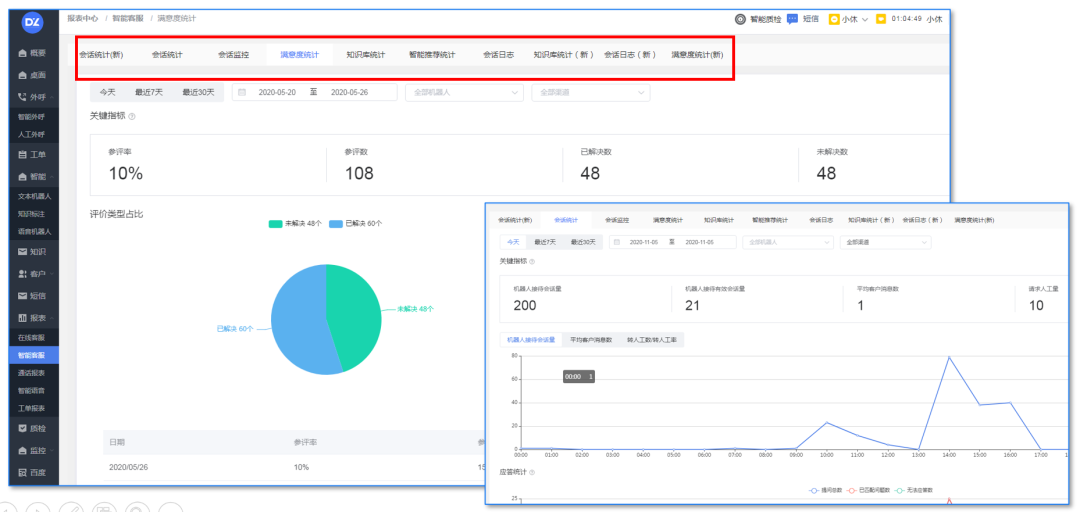Click the 智能质检 icon in top bar

pos(740,19)
